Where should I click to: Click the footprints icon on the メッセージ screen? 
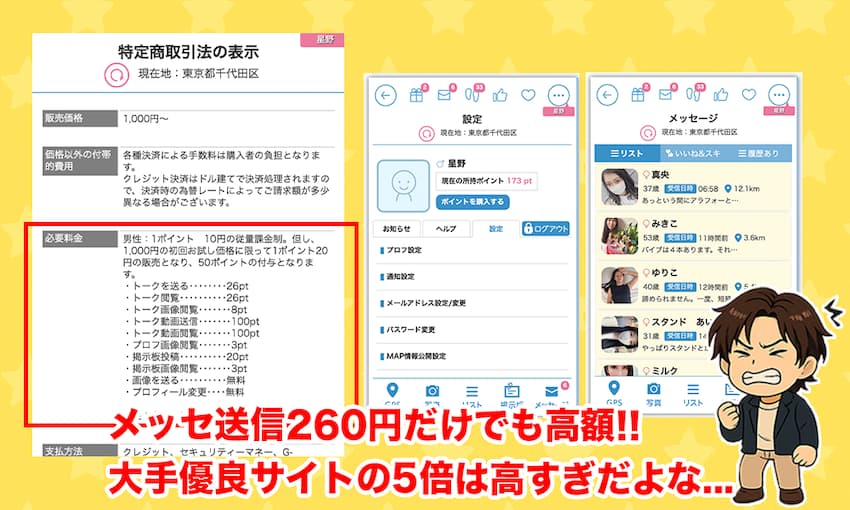(695, 95)
